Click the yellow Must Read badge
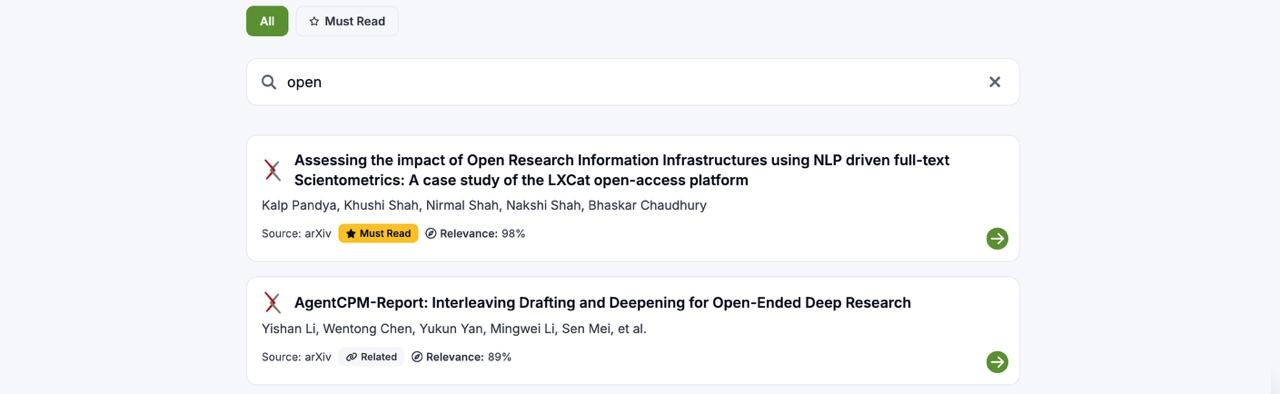Screen dimensions: 1280x394 pyautogui.click(x=378, y=233)
